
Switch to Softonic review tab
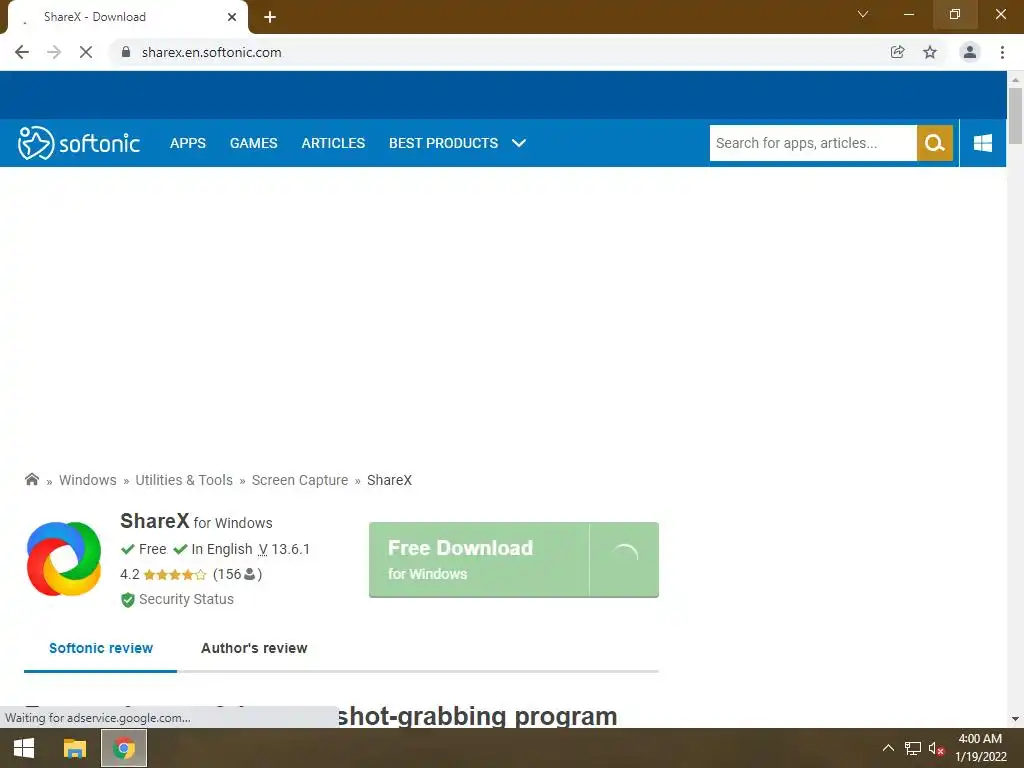click(x=101, y=648)
